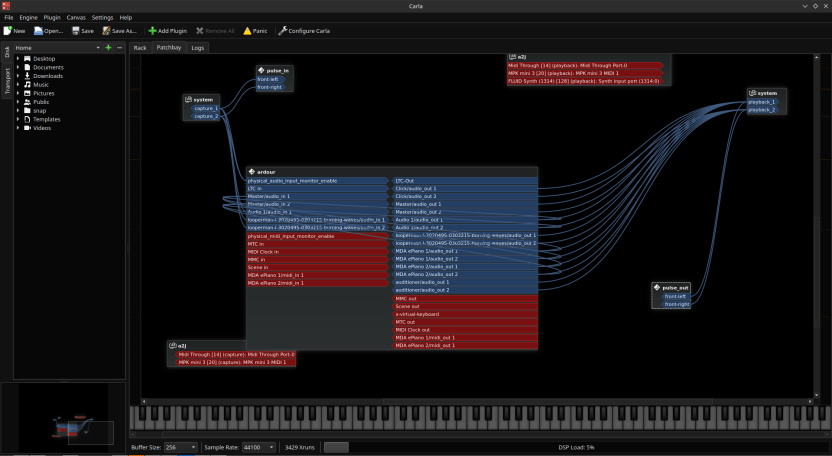This screenshot has width=832, height=456.
Task: Open the Settings menu
Action: 102,18
